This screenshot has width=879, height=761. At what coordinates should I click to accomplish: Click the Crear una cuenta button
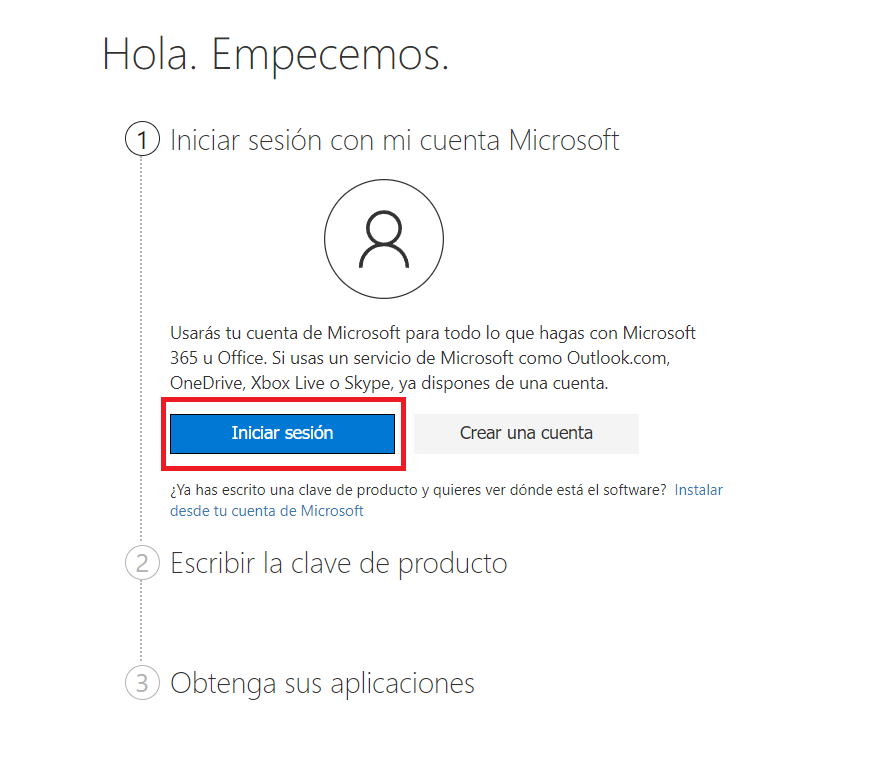[x=526, y=433]
